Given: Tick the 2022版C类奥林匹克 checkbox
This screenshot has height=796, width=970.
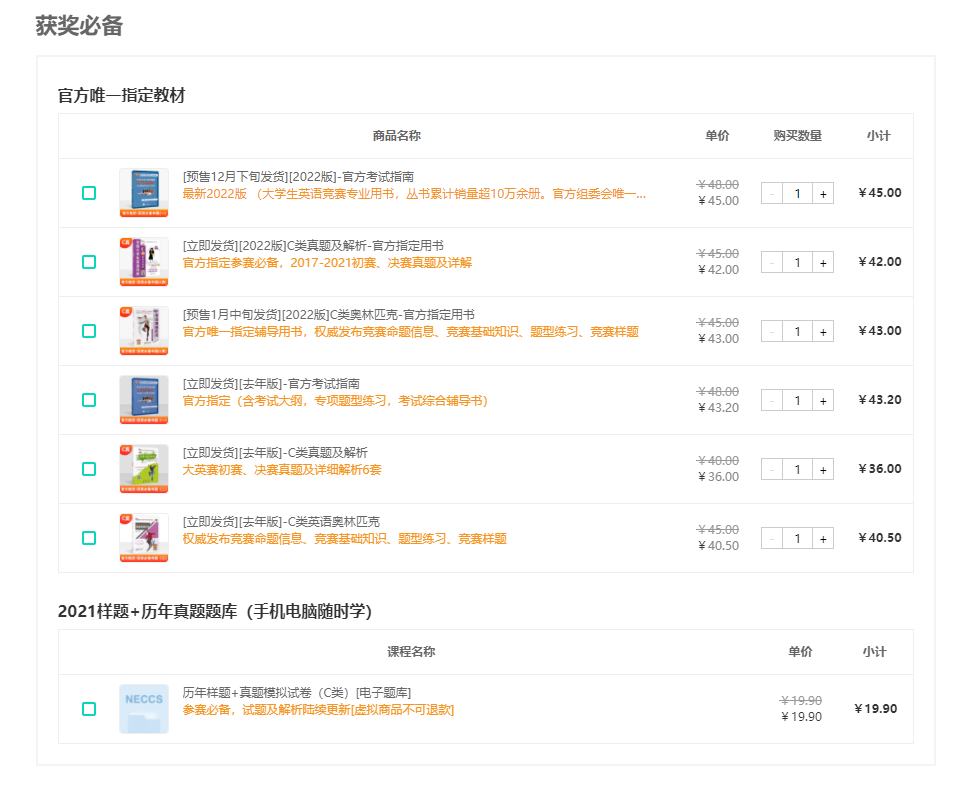Looking at the screenshot, I should [x=89, y=331].
